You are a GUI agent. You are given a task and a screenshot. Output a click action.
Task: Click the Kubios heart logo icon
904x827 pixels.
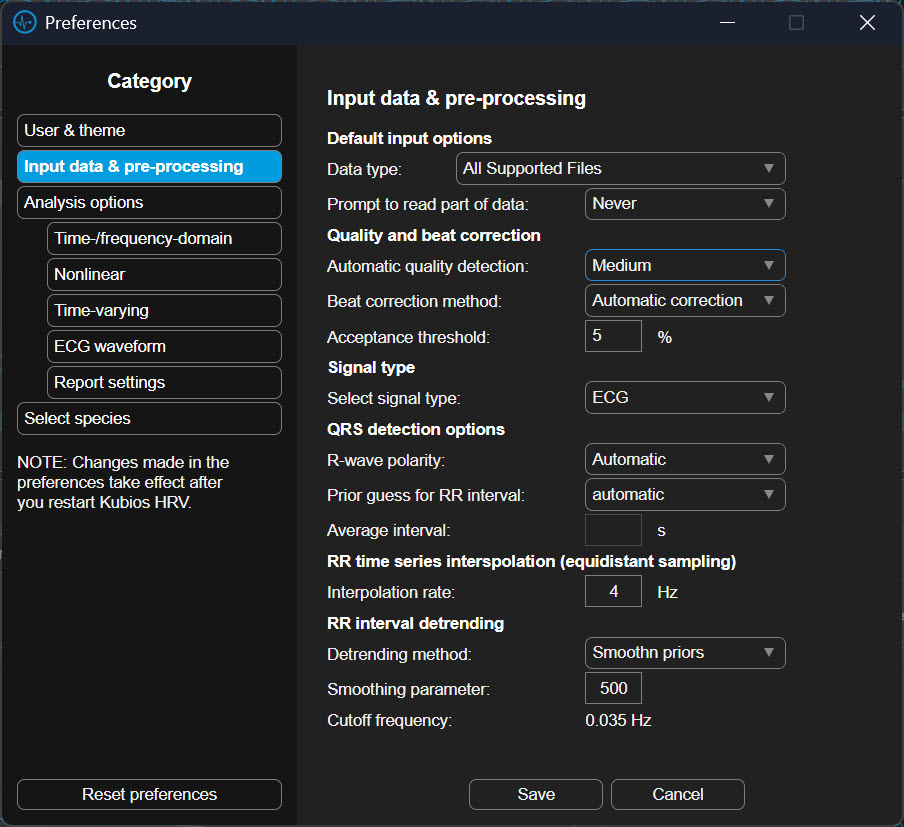pos(24,22)
